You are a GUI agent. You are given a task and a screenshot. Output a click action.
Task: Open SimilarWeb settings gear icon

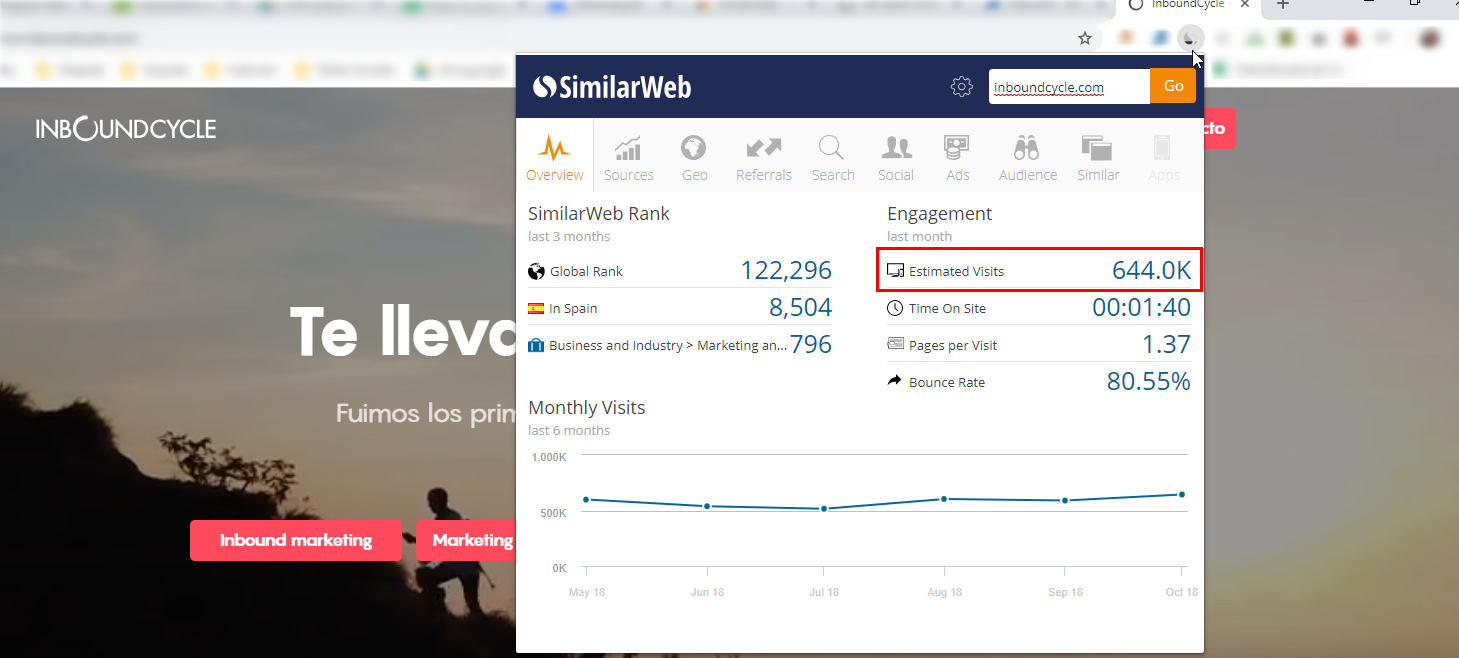tap(961, 87)
